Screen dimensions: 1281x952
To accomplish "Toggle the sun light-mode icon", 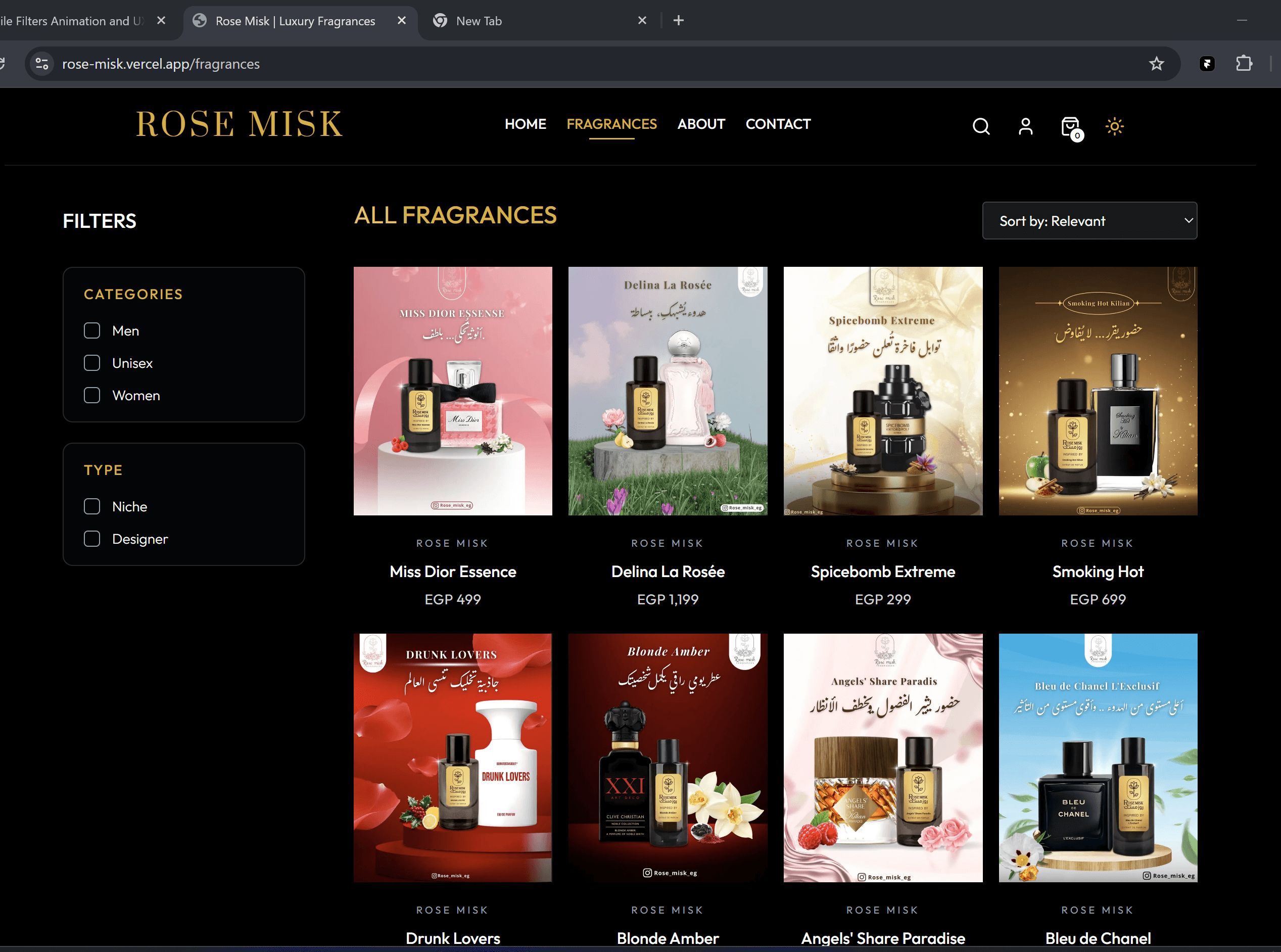I will pyautogui.click(x=1114, y=126).
